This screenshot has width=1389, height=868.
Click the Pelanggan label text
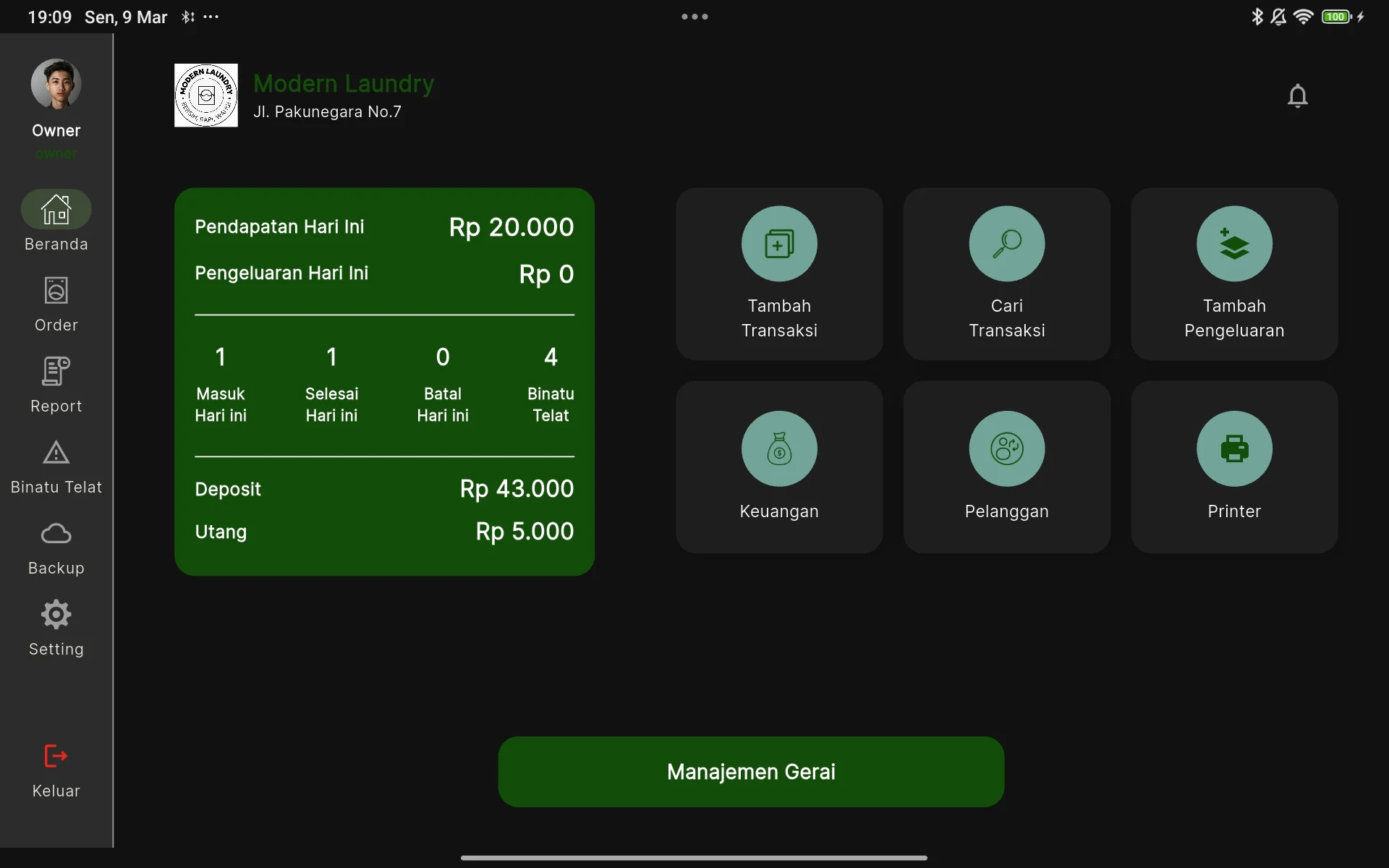1007,511
